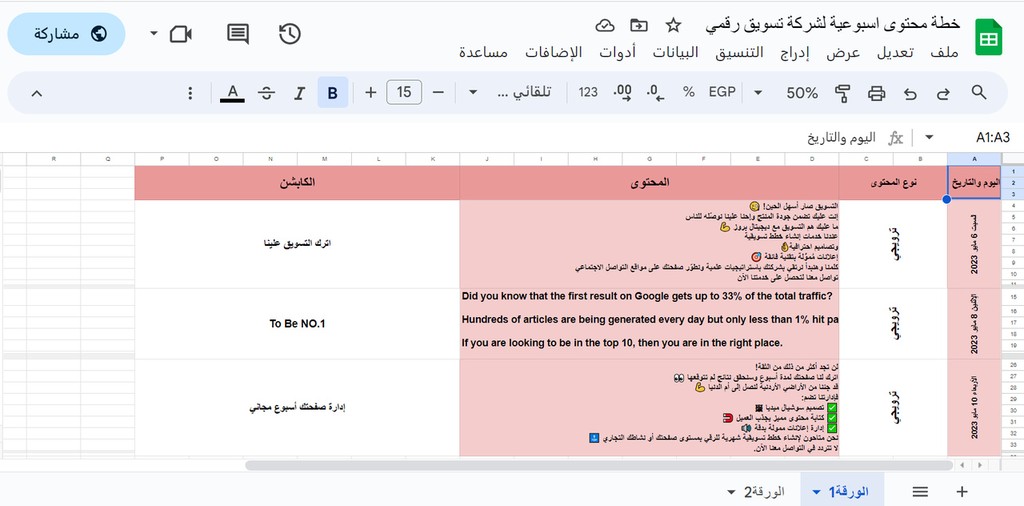Click the horizontal scrollbar
The width and height of the screenshot is (1024, 506).
pyautogui.click(x=599, y=465)
